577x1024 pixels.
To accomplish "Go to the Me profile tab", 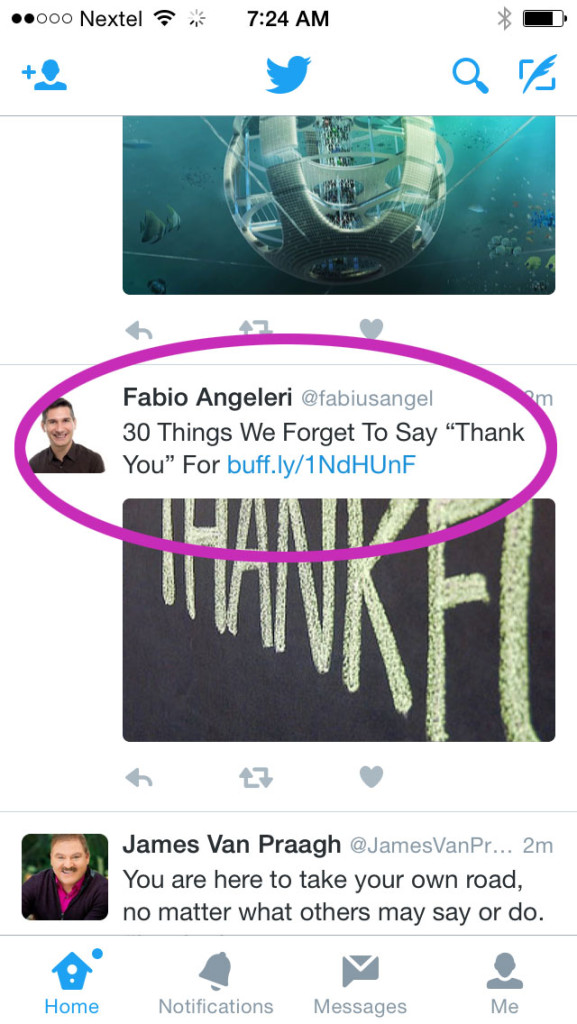I will (x=505, y=982).
